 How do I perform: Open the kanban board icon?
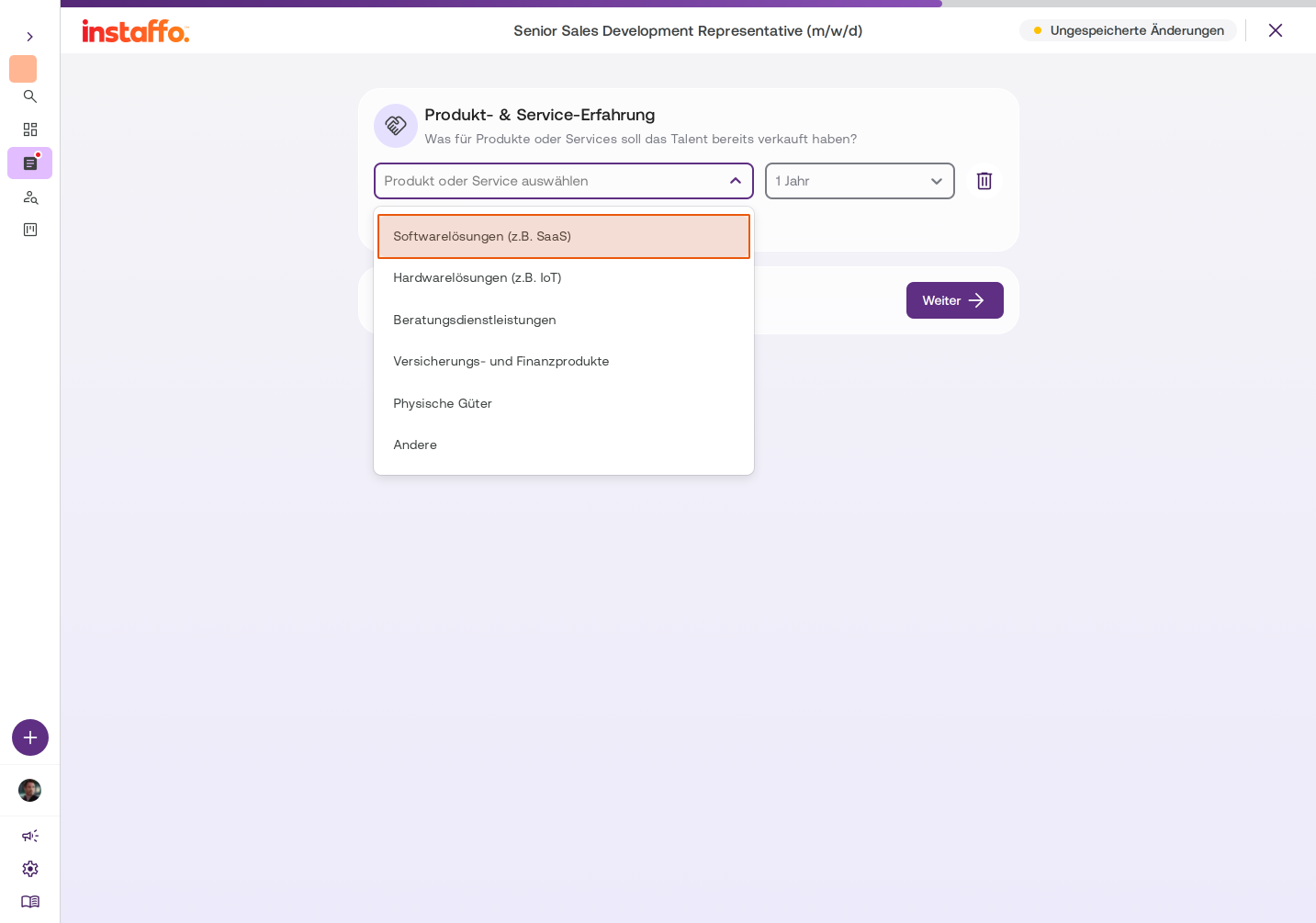click(30, 230)
